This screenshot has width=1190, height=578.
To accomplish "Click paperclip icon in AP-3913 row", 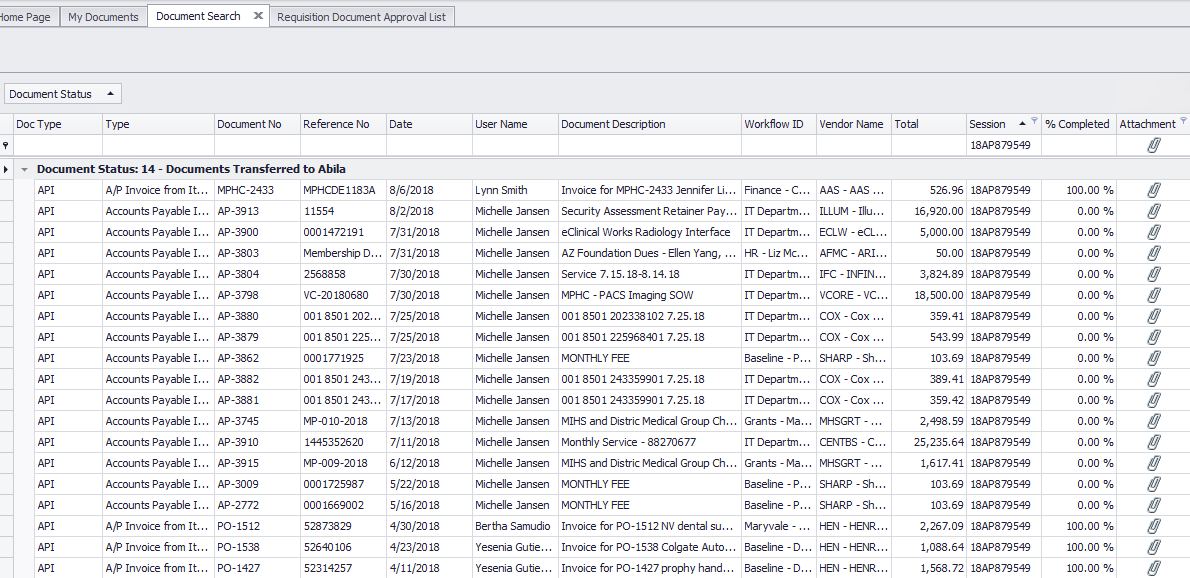I will pos(1153,211).
